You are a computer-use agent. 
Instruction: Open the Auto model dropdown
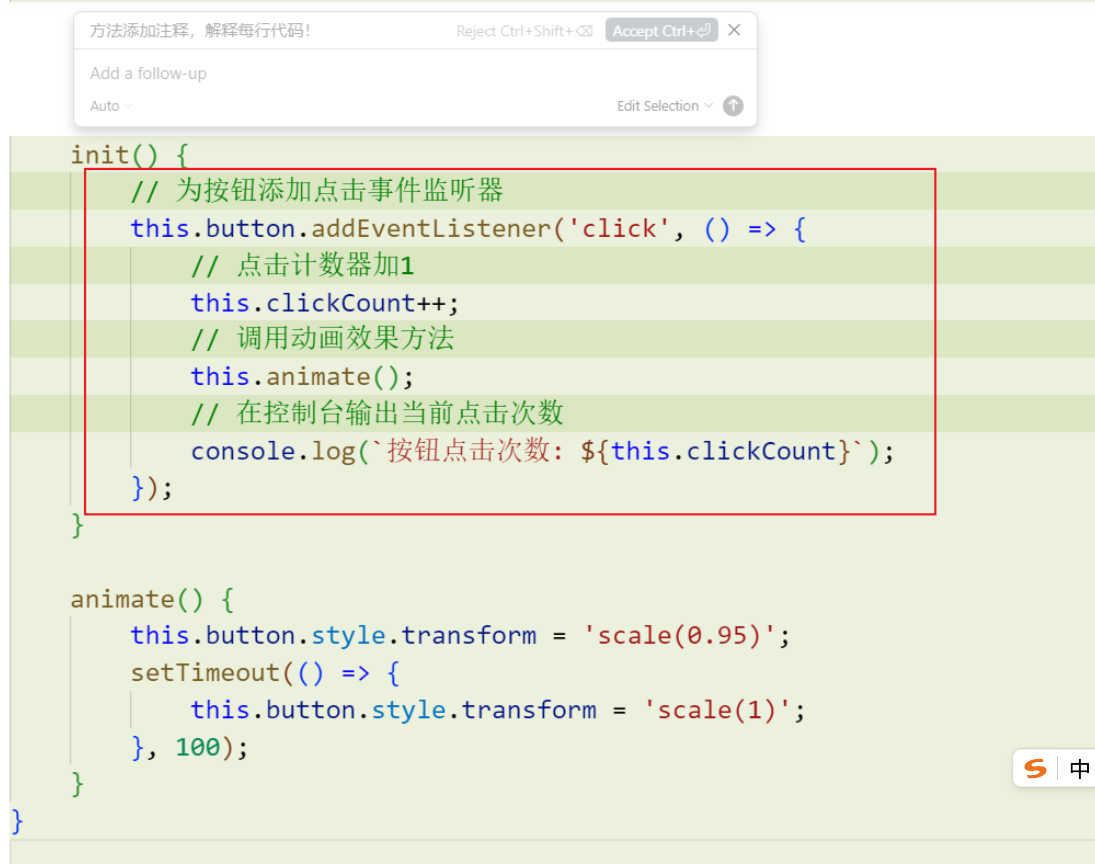click(110, 106)
